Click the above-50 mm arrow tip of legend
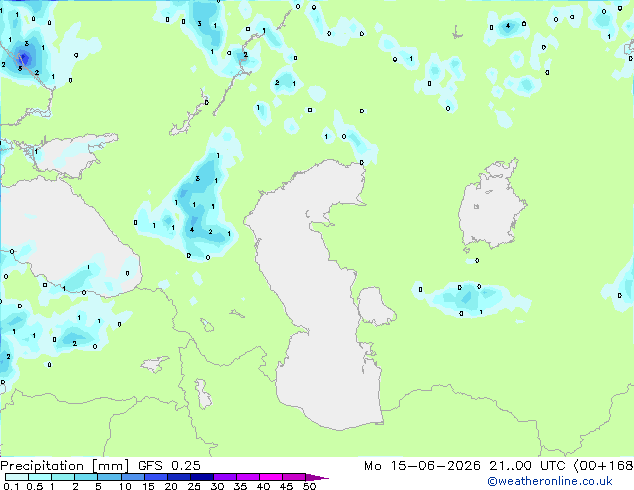634x490 pixels. pos(317,478)
